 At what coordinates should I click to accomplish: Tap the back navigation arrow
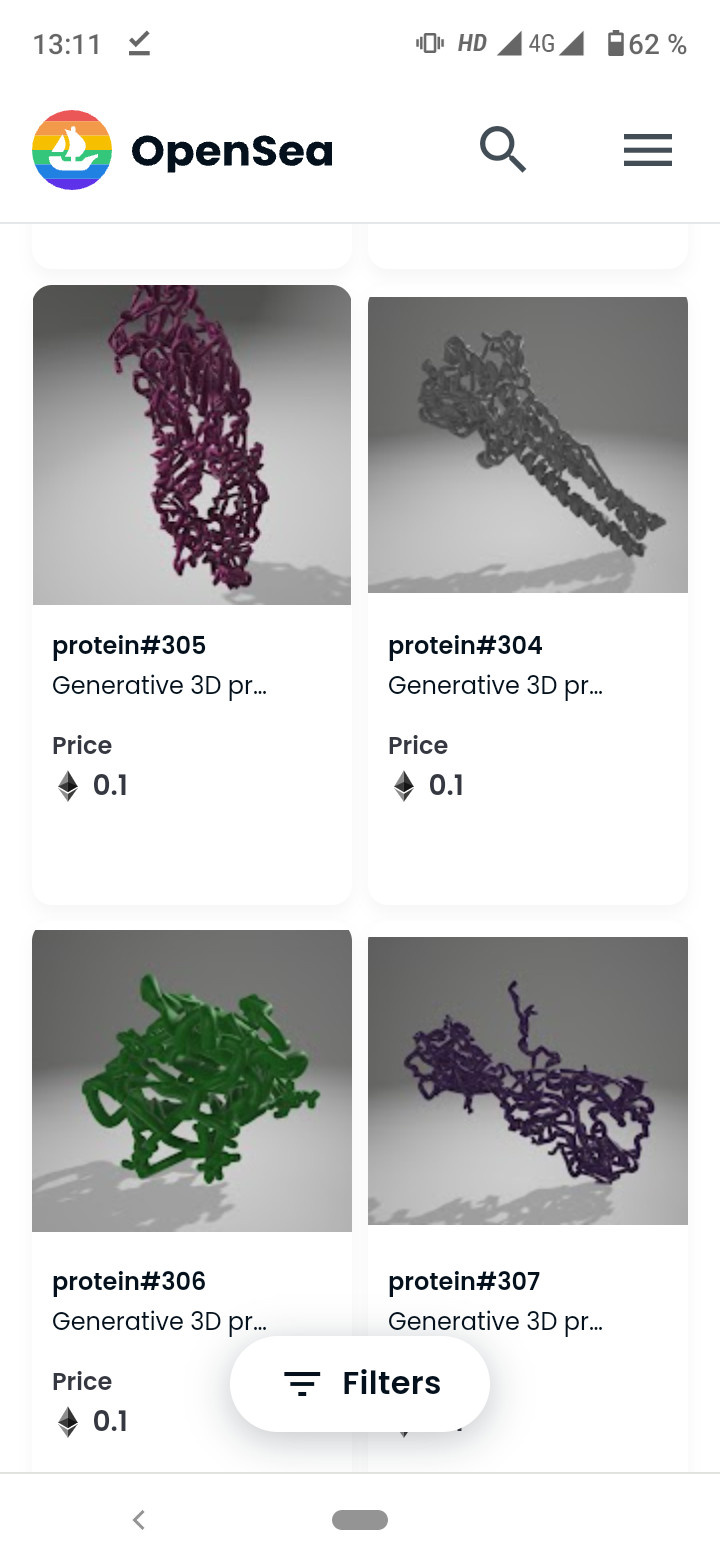tap(138, 1519)
